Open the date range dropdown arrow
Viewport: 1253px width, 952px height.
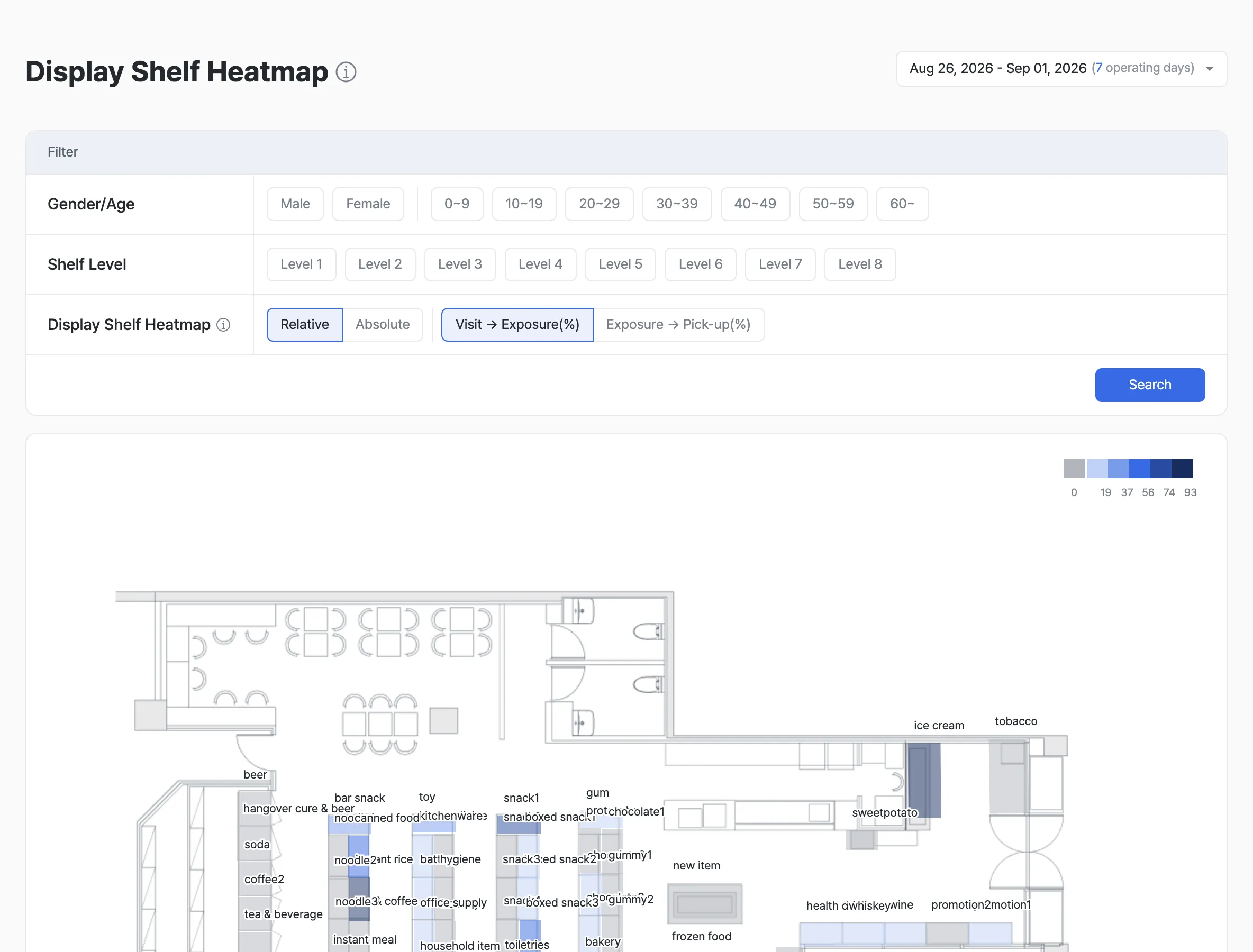coord(1209,69)
